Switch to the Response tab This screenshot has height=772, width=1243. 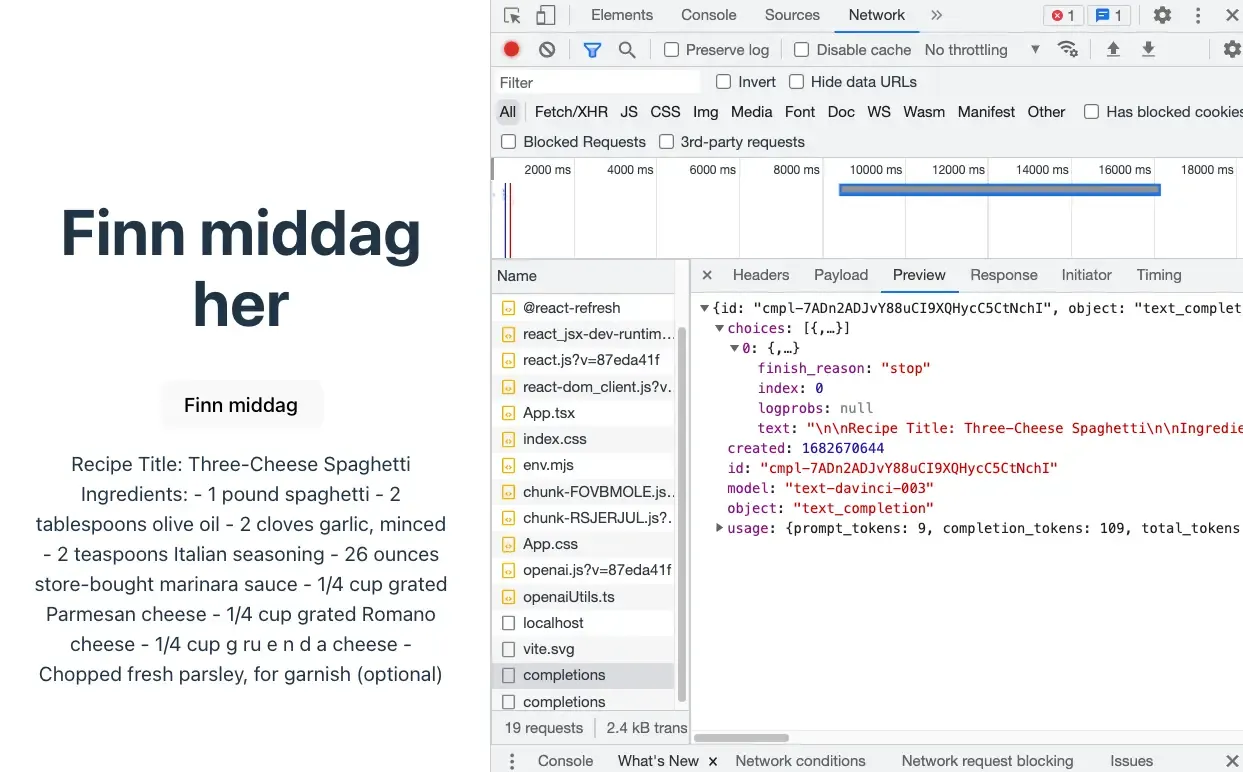[1003, 275]
